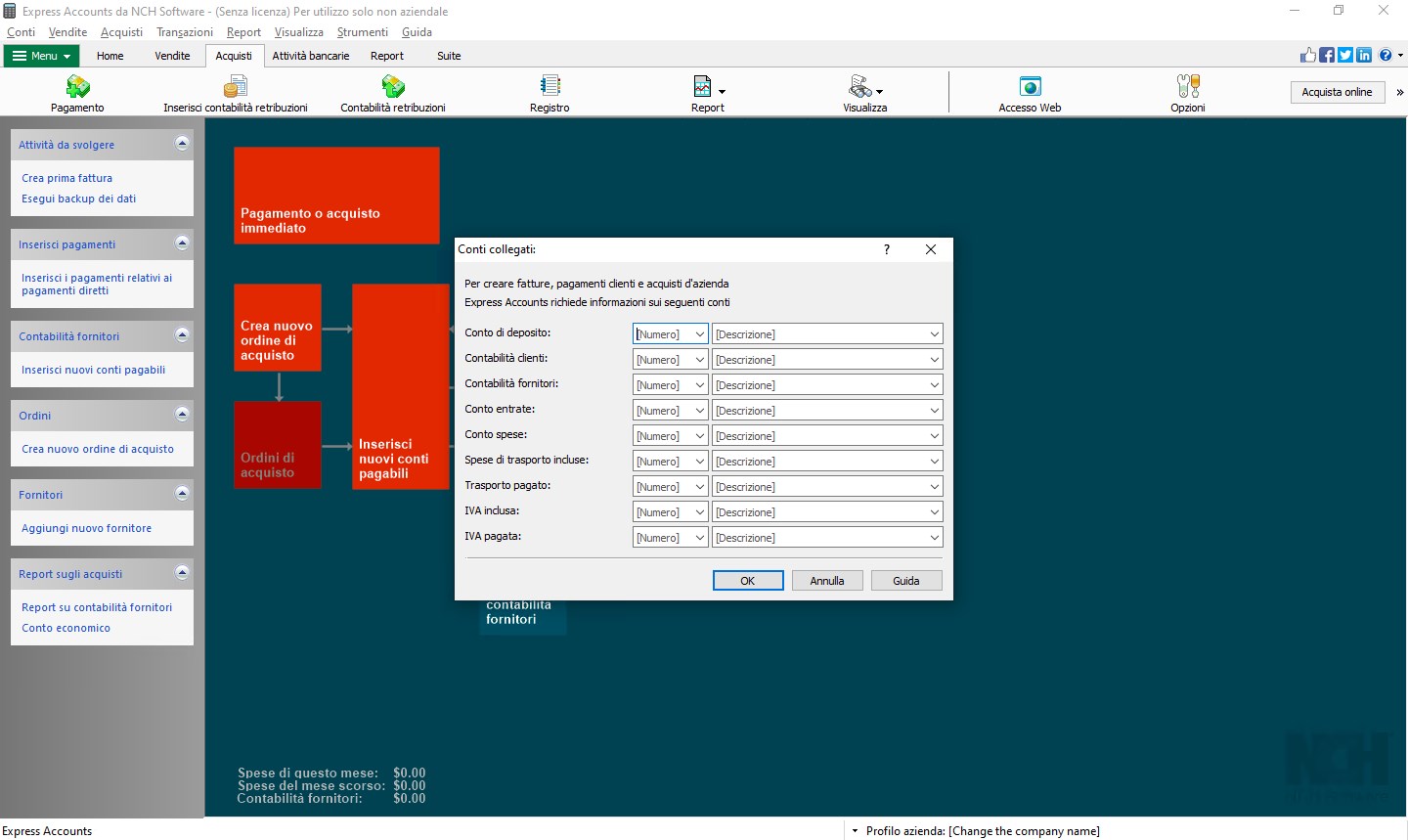The width and height of the screenshot is (1408, 840).
Task: Open Accesso Web from the toolbar
Action: pyautogui.click(x=1030, y=93)
